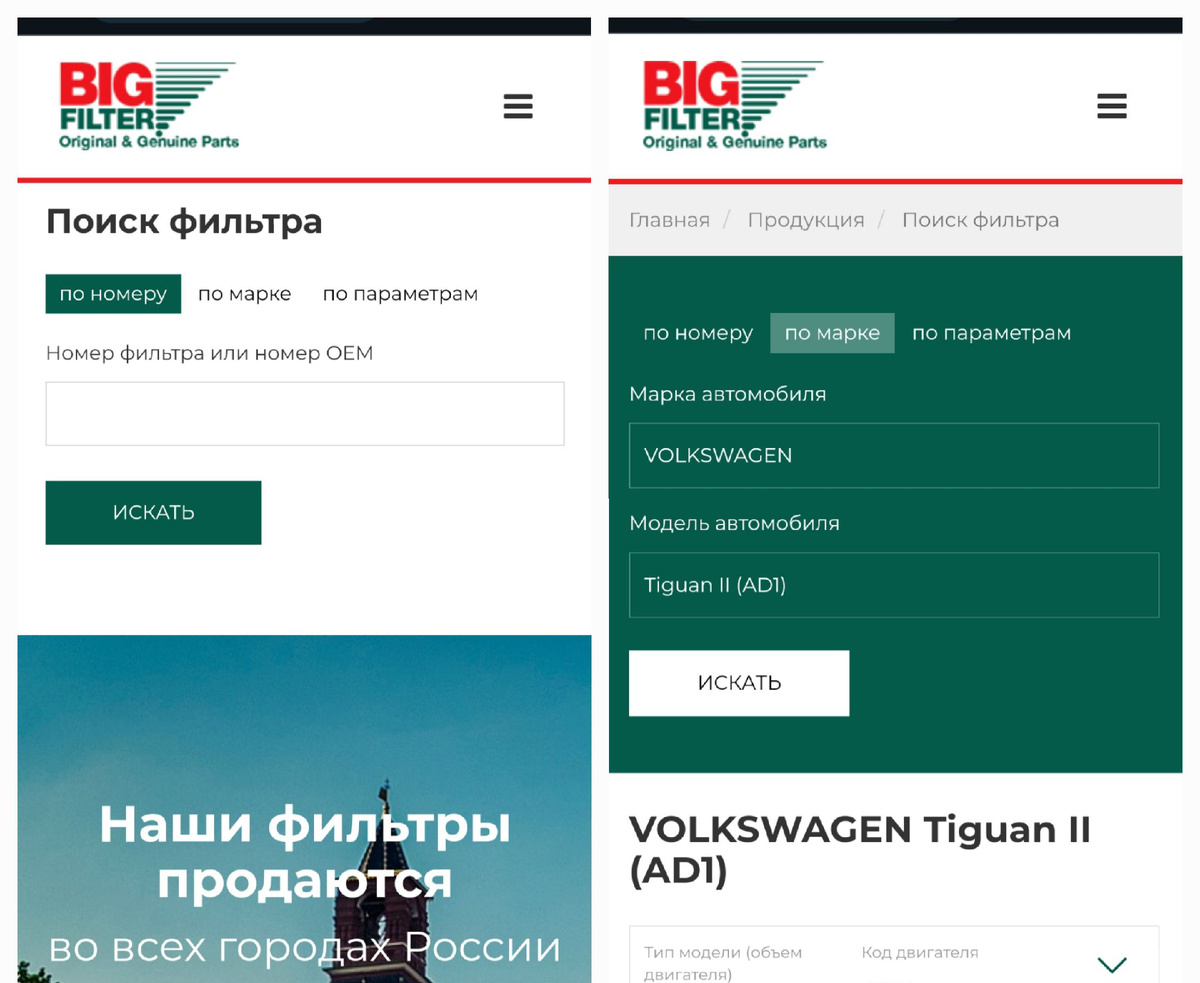The height and width of the screenshot is (983, 1200).
Task: Go to Главная breadcrumb link
Action: point(669,220)
